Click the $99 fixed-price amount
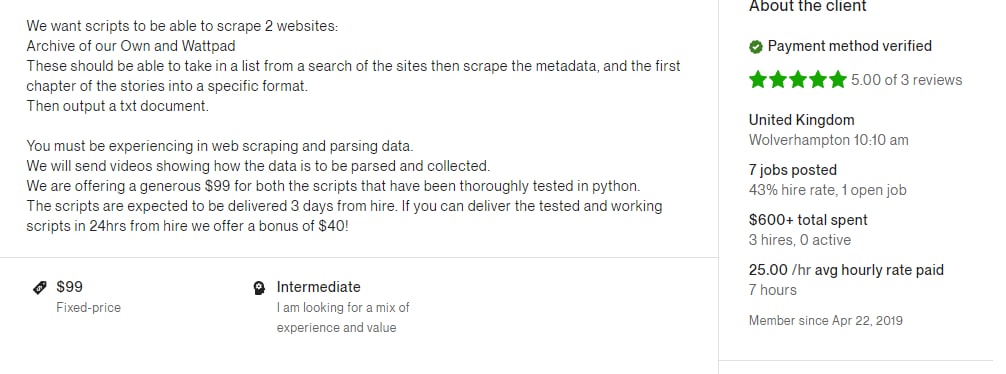 [69, 287]
